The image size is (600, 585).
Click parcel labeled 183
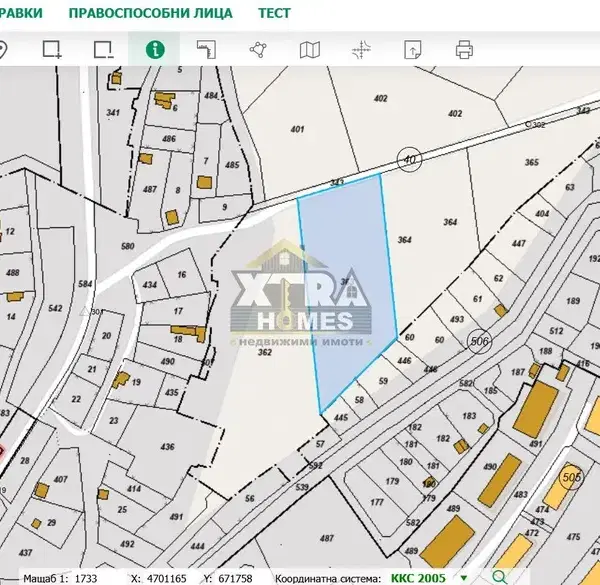point(469,416)
